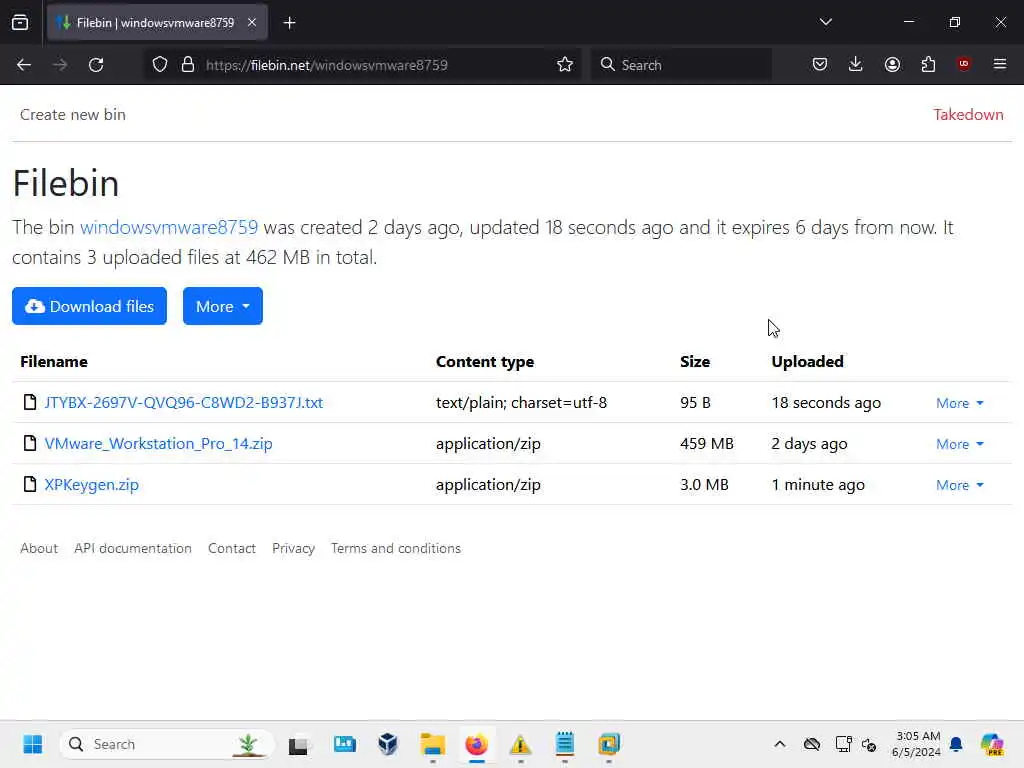Viewport: 1024px width, 768px height.
Task: Open the VMware Workstation taskbar icon
Action: pos(609,744)
